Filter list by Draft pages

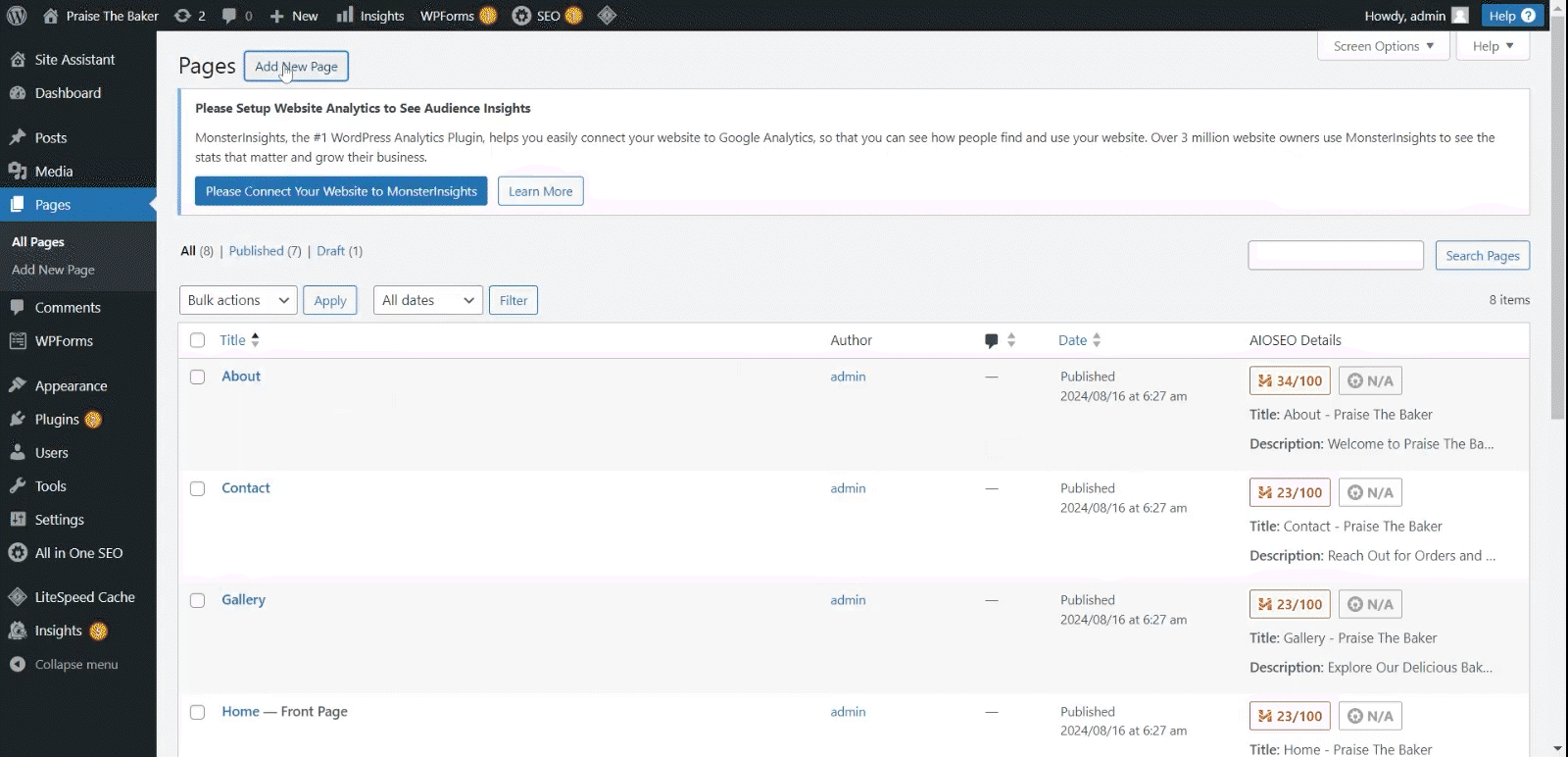(x=331, y=251)
